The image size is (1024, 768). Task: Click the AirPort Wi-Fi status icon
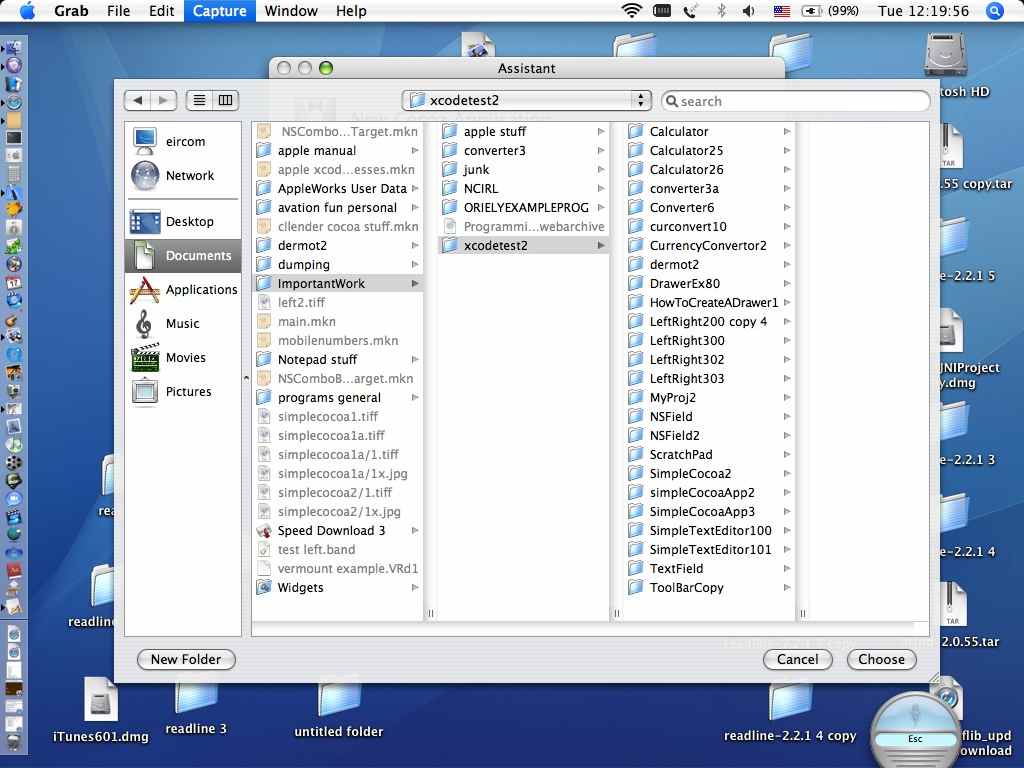[632, 10]
